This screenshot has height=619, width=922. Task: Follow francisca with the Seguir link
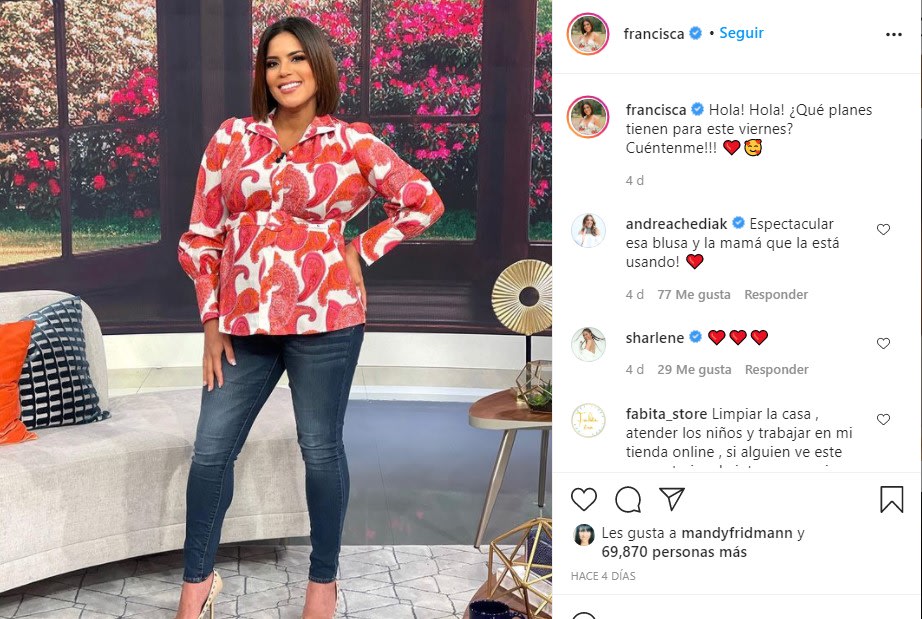[x=741, y=33]
